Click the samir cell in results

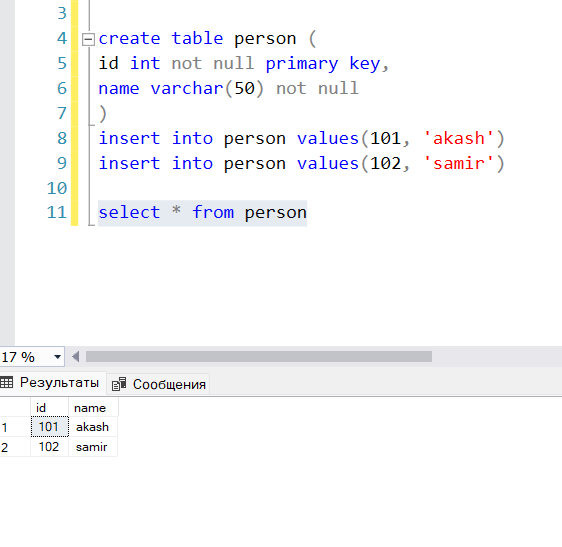tap(93, 447)
